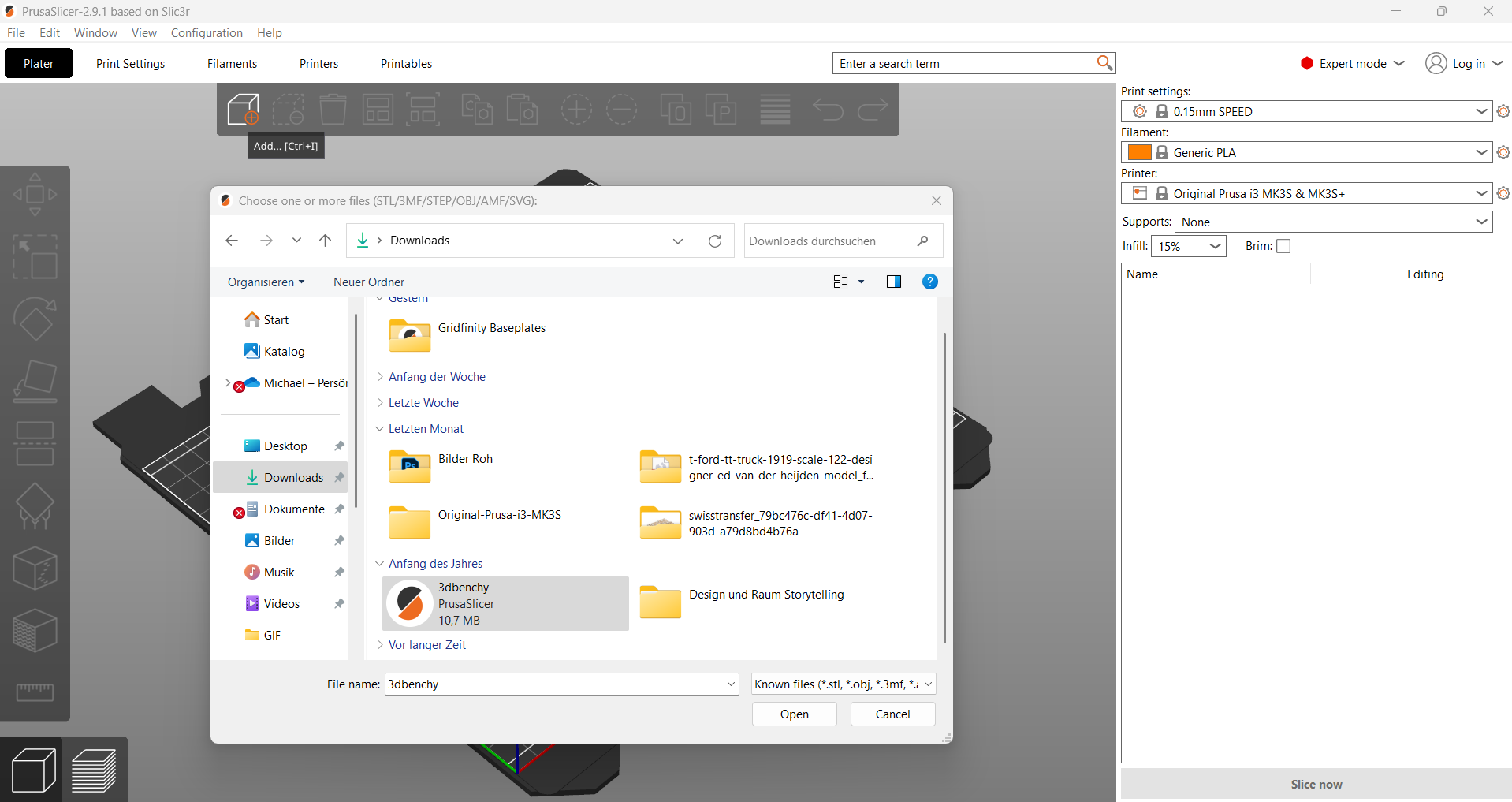Open the Measure ruler tool

35,692
